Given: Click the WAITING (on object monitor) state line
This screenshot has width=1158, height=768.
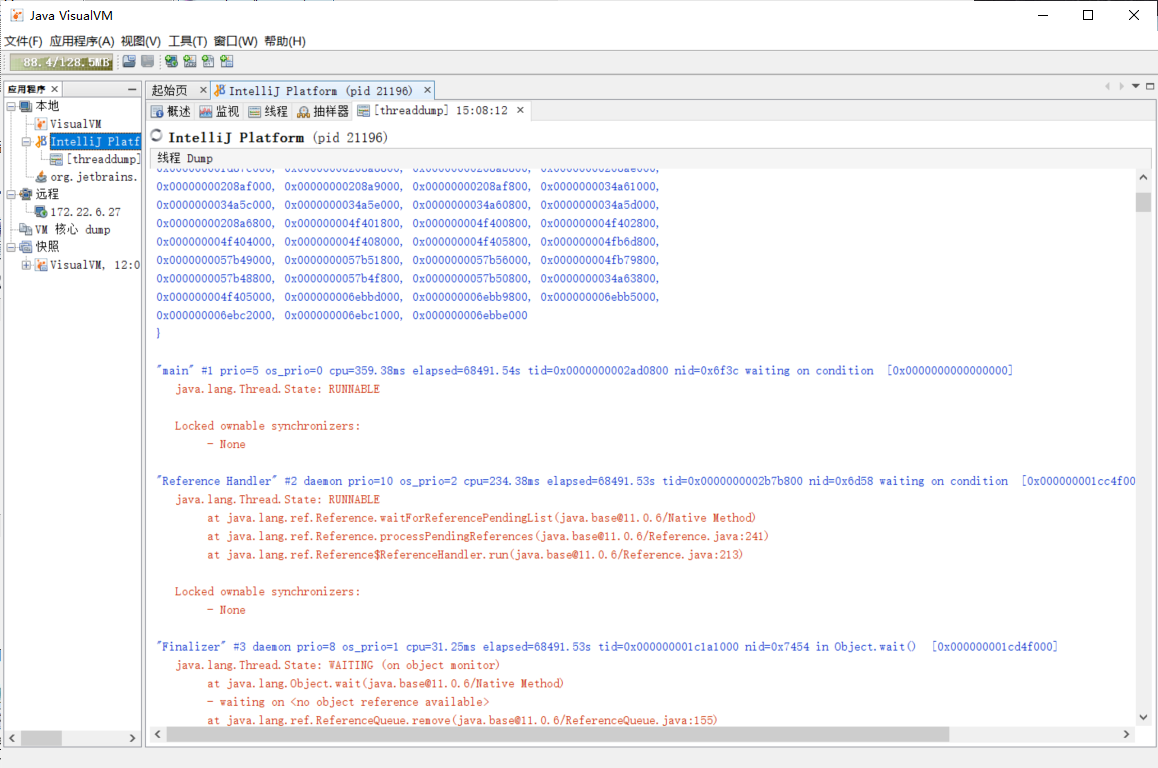Looking at the screenshot, I should click(337, 665).
